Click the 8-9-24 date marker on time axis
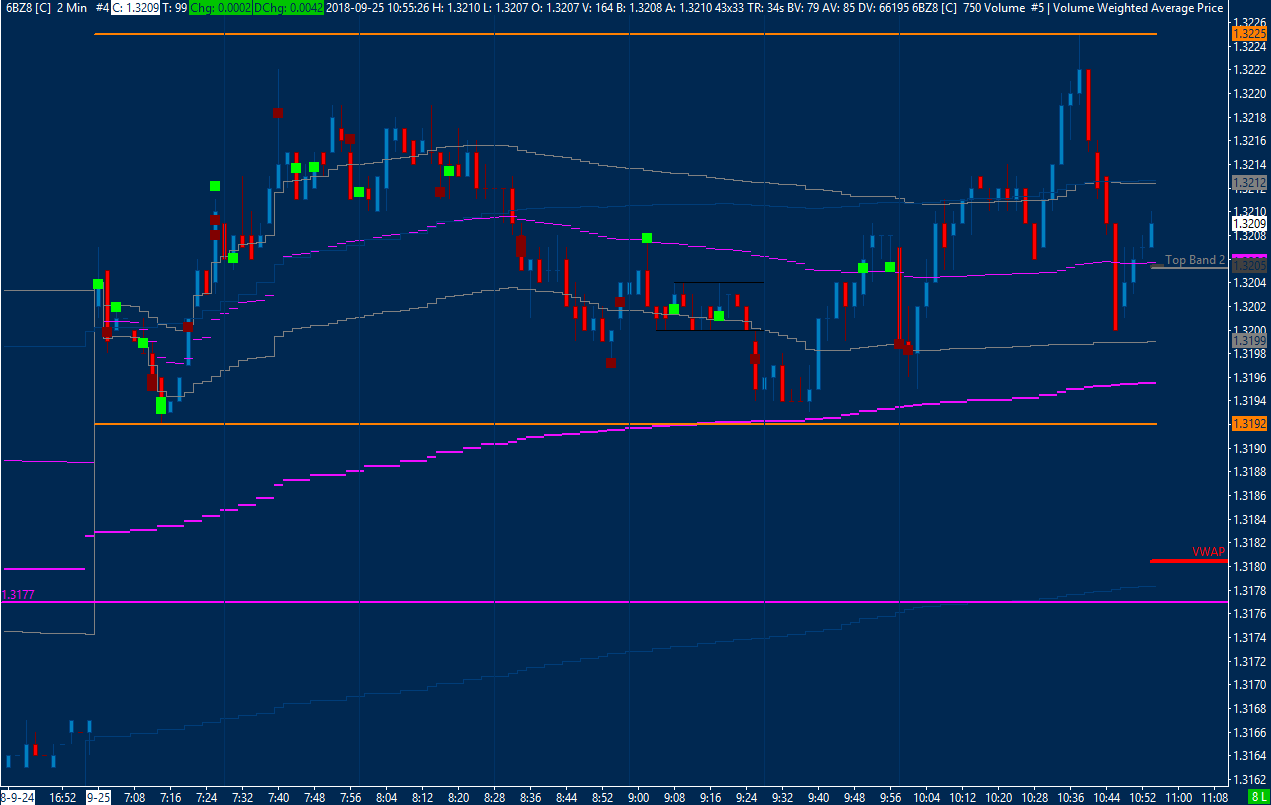 tap(17, 798)
